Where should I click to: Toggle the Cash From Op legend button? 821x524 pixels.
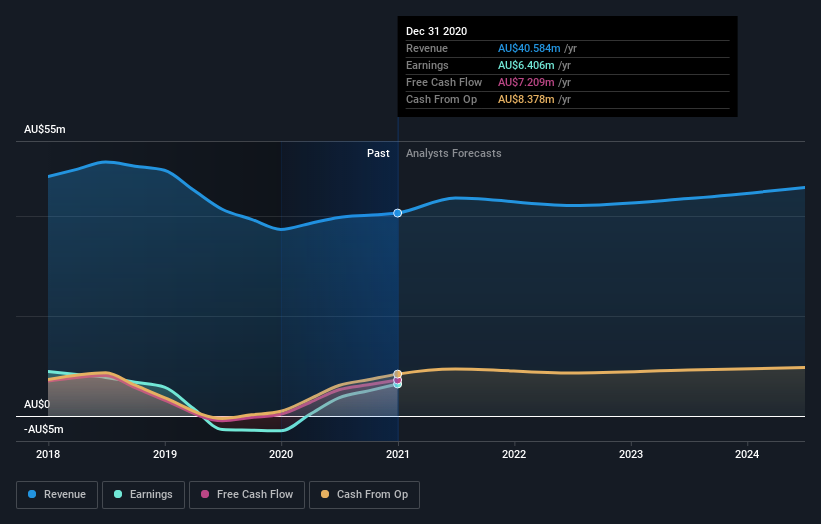tap(364, 495)
